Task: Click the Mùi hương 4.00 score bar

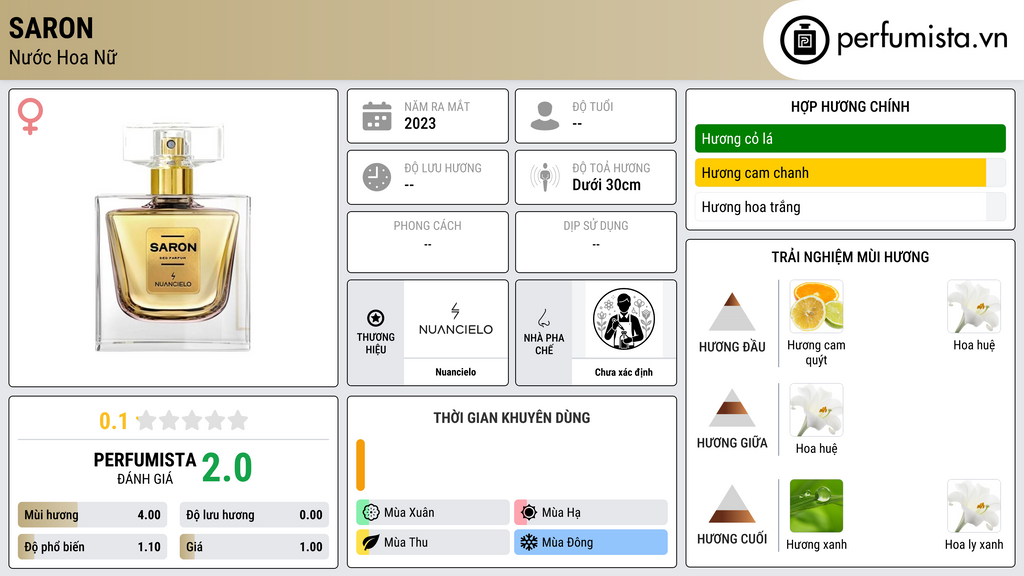Action: point(93,515)
